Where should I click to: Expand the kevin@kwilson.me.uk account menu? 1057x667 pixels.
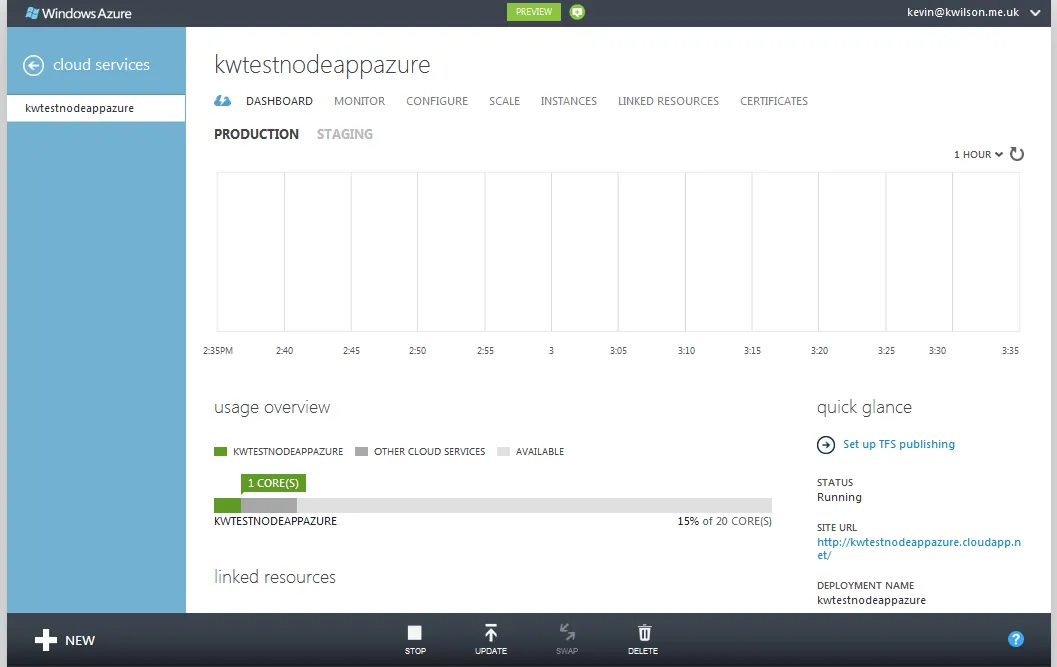tap(975, 13)
